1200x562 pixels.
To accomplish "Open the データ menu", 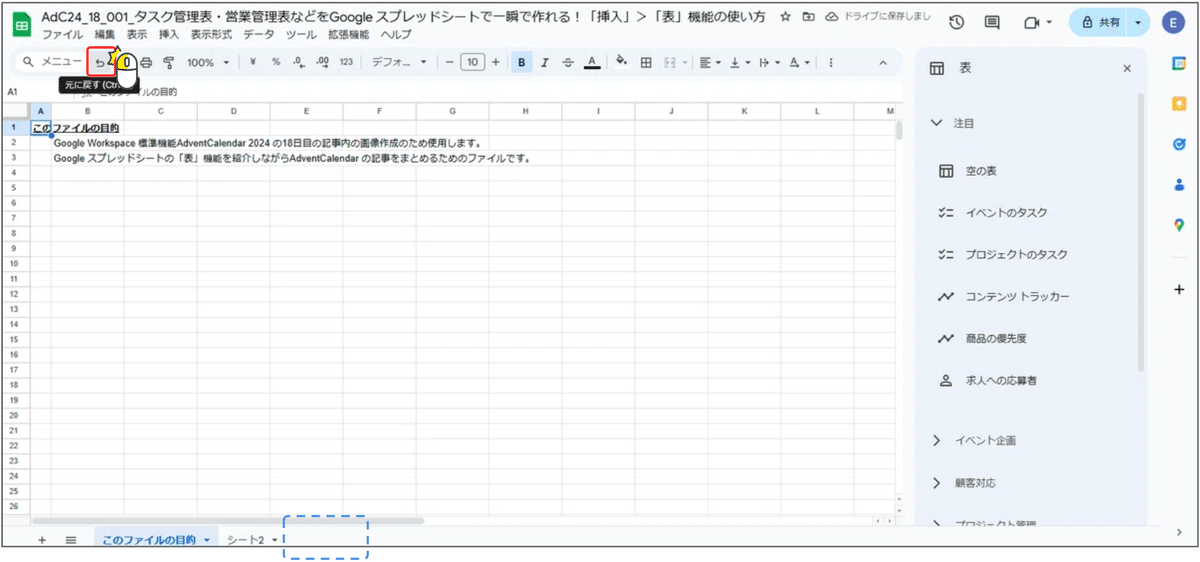I will (x=259, y=34).
